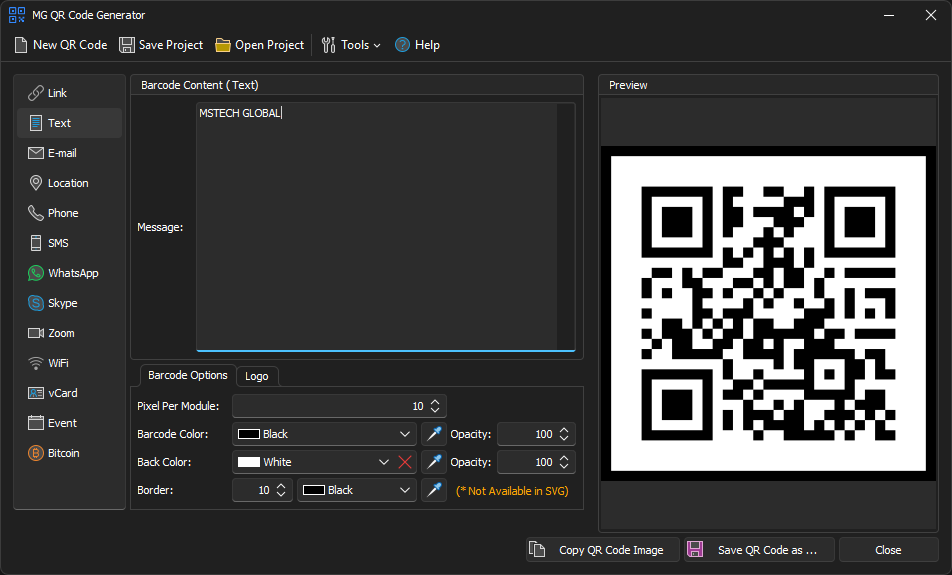
Task: Click Open Project in the toolbar
Action: (x=260, y=45)
